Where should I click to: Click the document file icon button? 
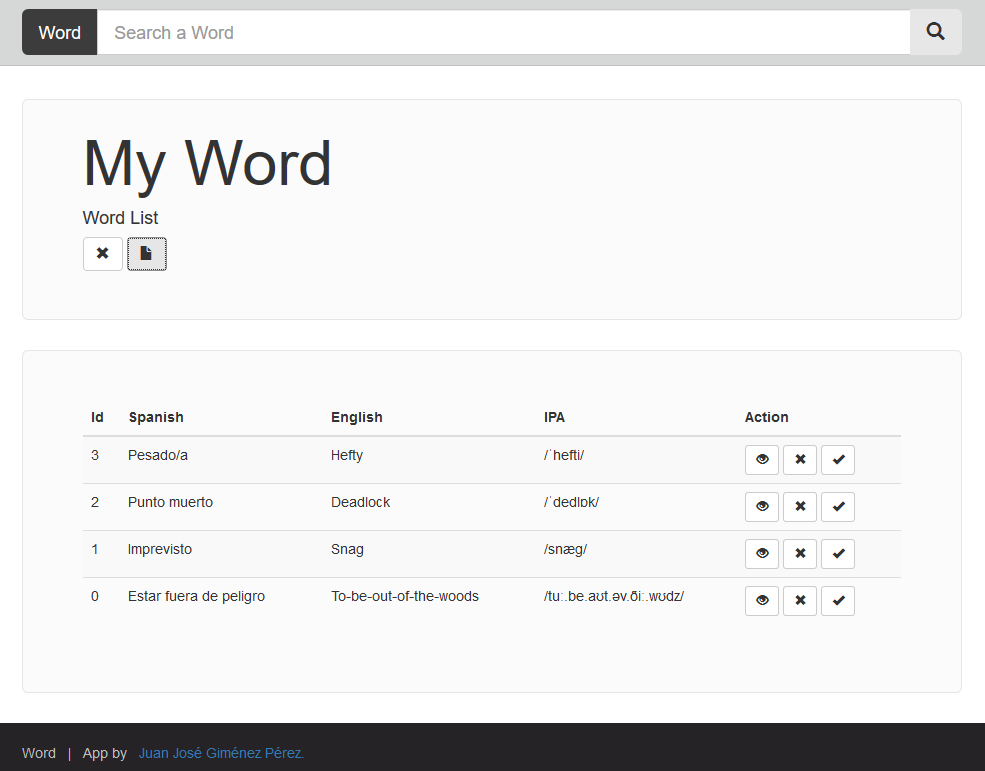146,254
